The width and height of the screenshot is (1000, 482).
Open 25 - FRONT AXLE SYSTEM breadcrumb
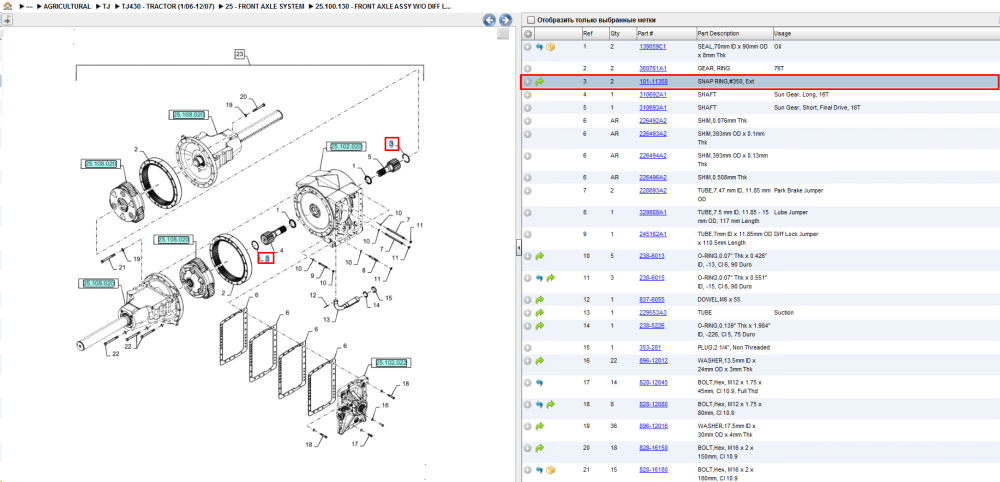(x=263, y=6)
